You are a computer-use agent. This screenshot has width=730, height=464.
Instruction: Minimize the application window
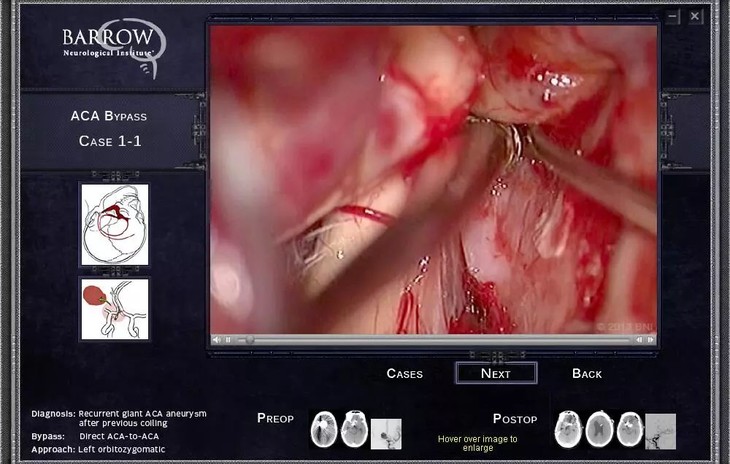pos(673,16)
